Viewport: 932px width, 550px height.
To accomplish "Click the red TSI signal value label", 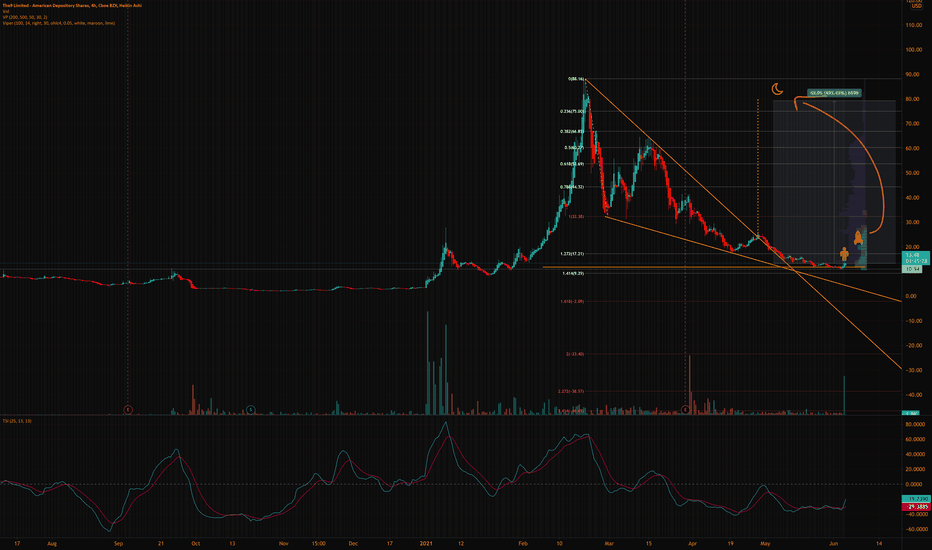I will (x=916, y=507).
